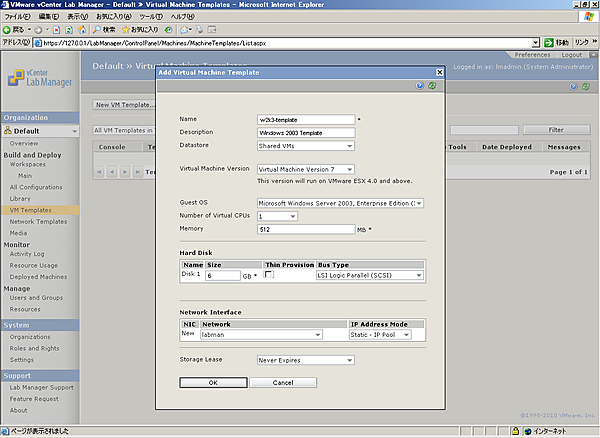This screenshot has height=438, width=600.
Task: Close the Add Virtual Machine Template dialog
Action: pyautogui.click(x=438, y=73)
